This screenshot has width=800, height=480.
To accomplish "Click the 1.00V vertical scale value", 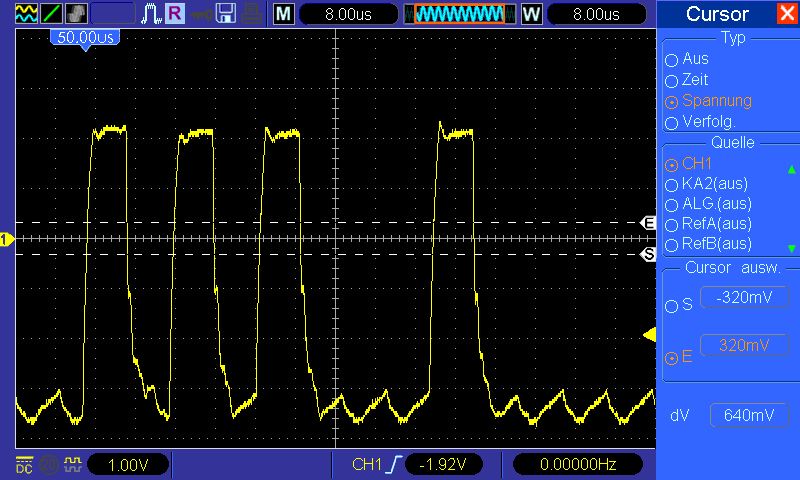I will (x=128, y=464).
